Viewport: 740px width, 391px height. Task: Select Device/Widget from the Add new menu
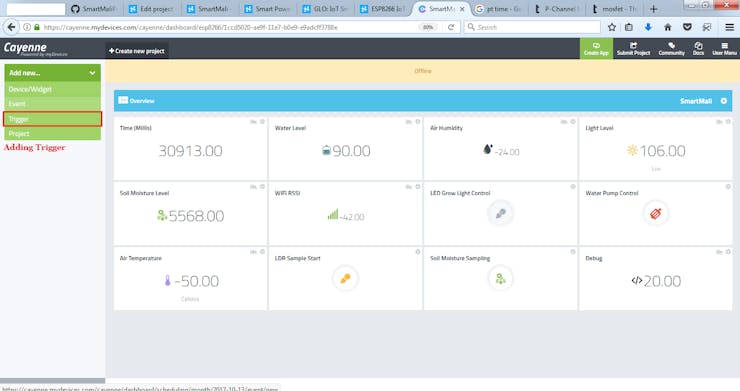coord(52,89)
